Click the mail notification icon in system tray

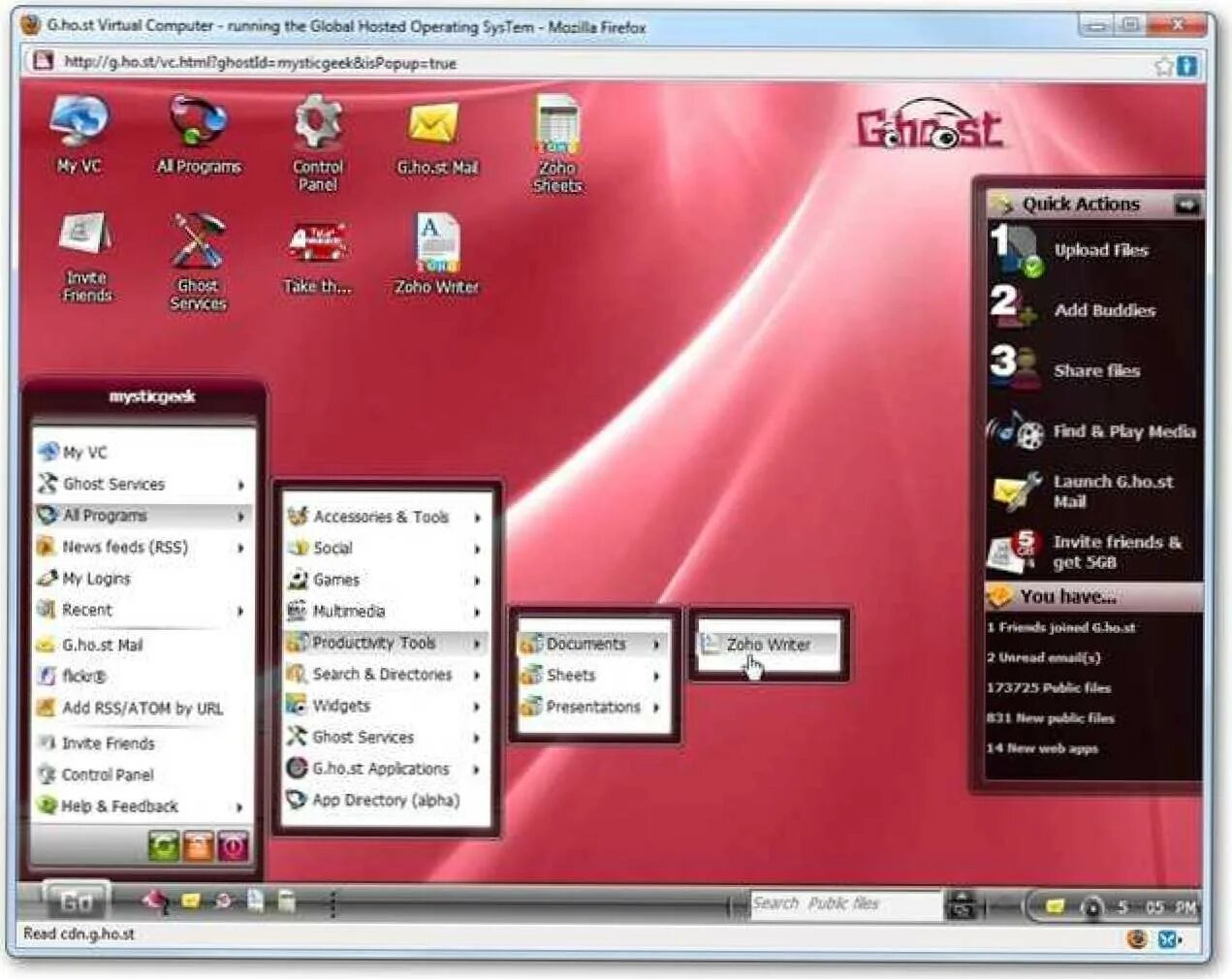[x=1056, y=907]
